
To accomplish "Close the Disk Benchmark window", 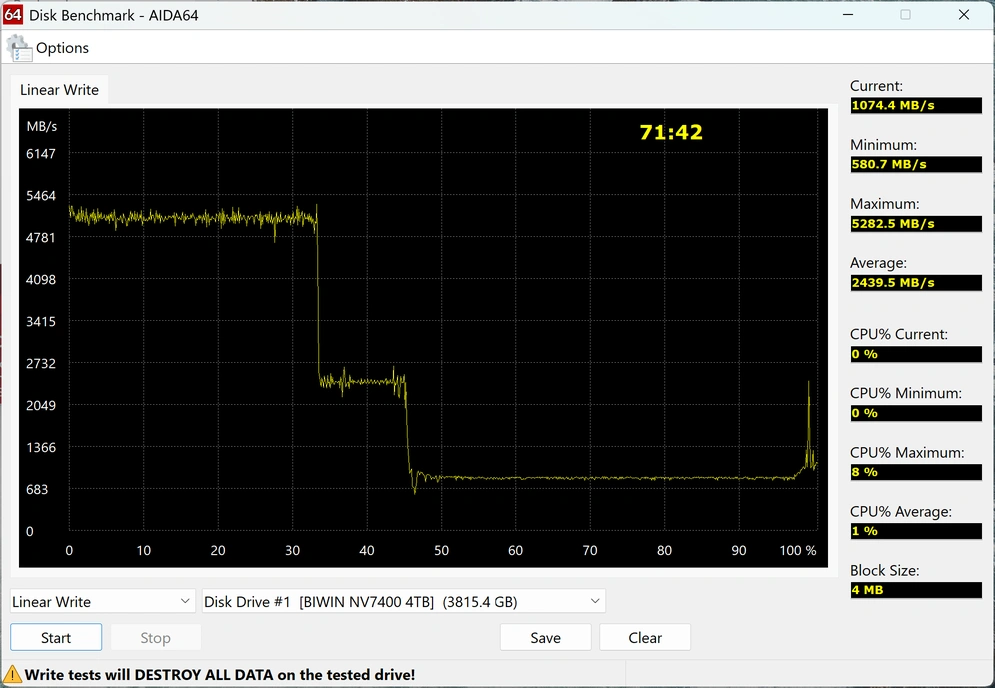I will [964, 15].
